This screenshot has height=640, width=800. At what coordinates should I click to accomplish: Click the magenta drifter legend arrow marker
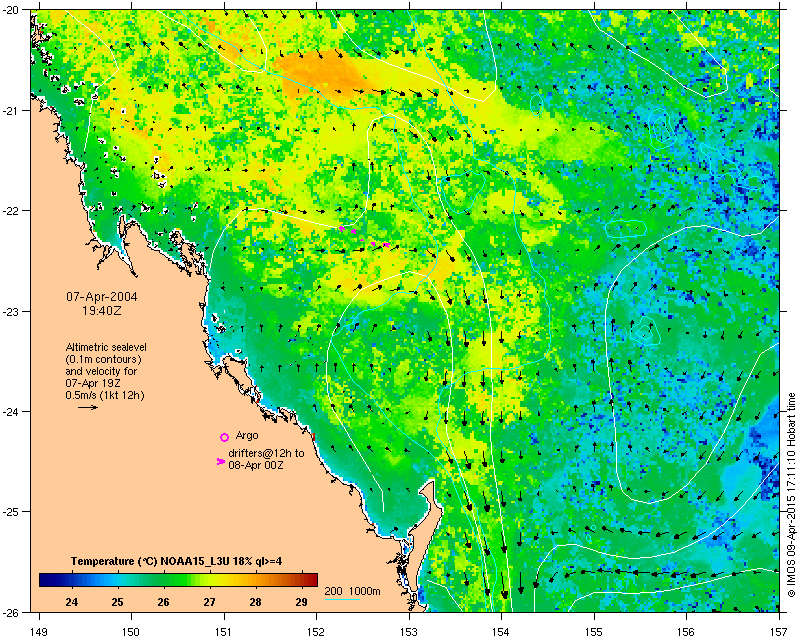(x=220, y=461)
